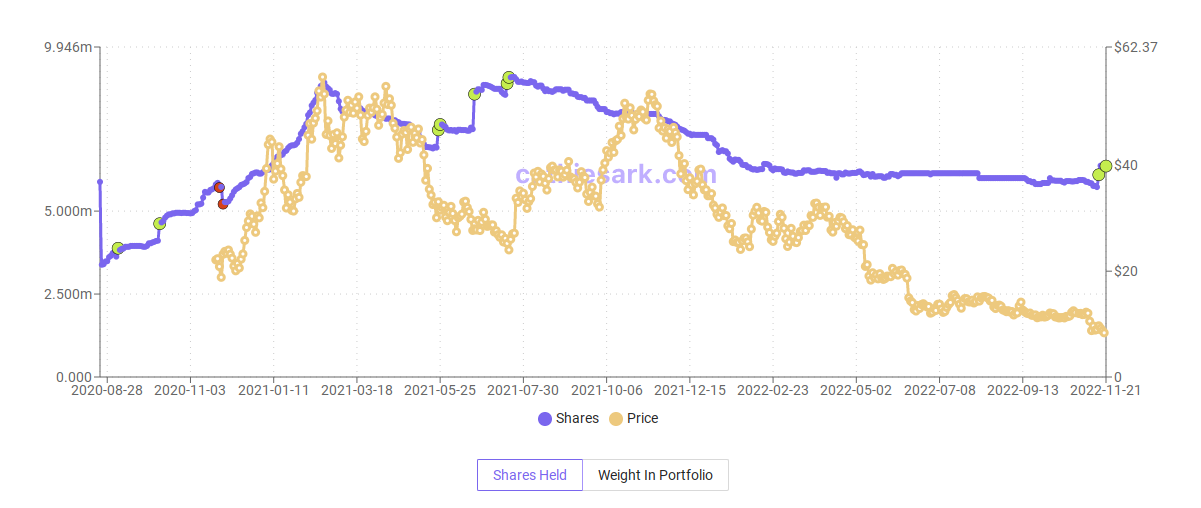
Task: Click the first green marker near 2020-08-28
Action: click(118, 248)
